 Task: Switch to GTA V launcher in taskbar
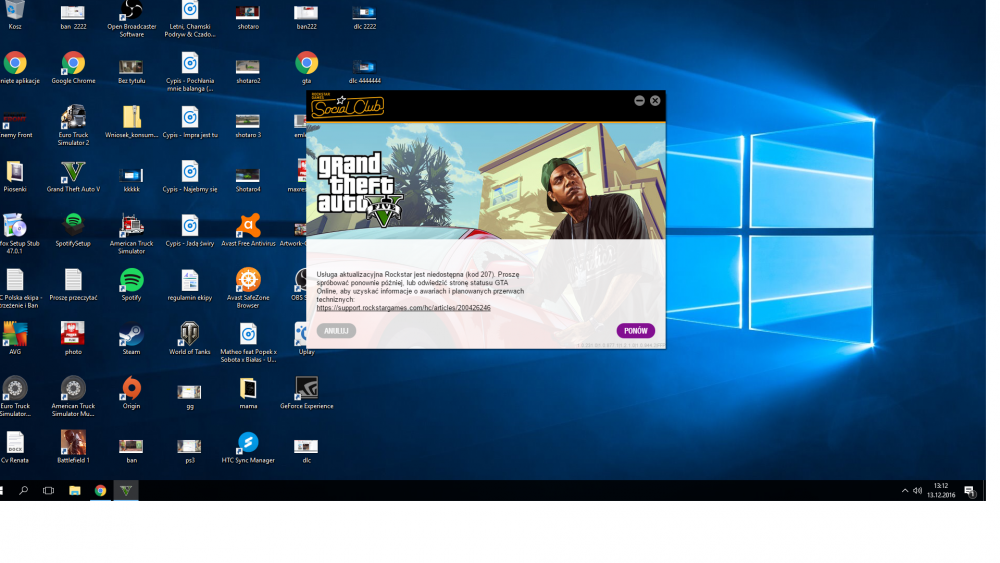[126, 490]
